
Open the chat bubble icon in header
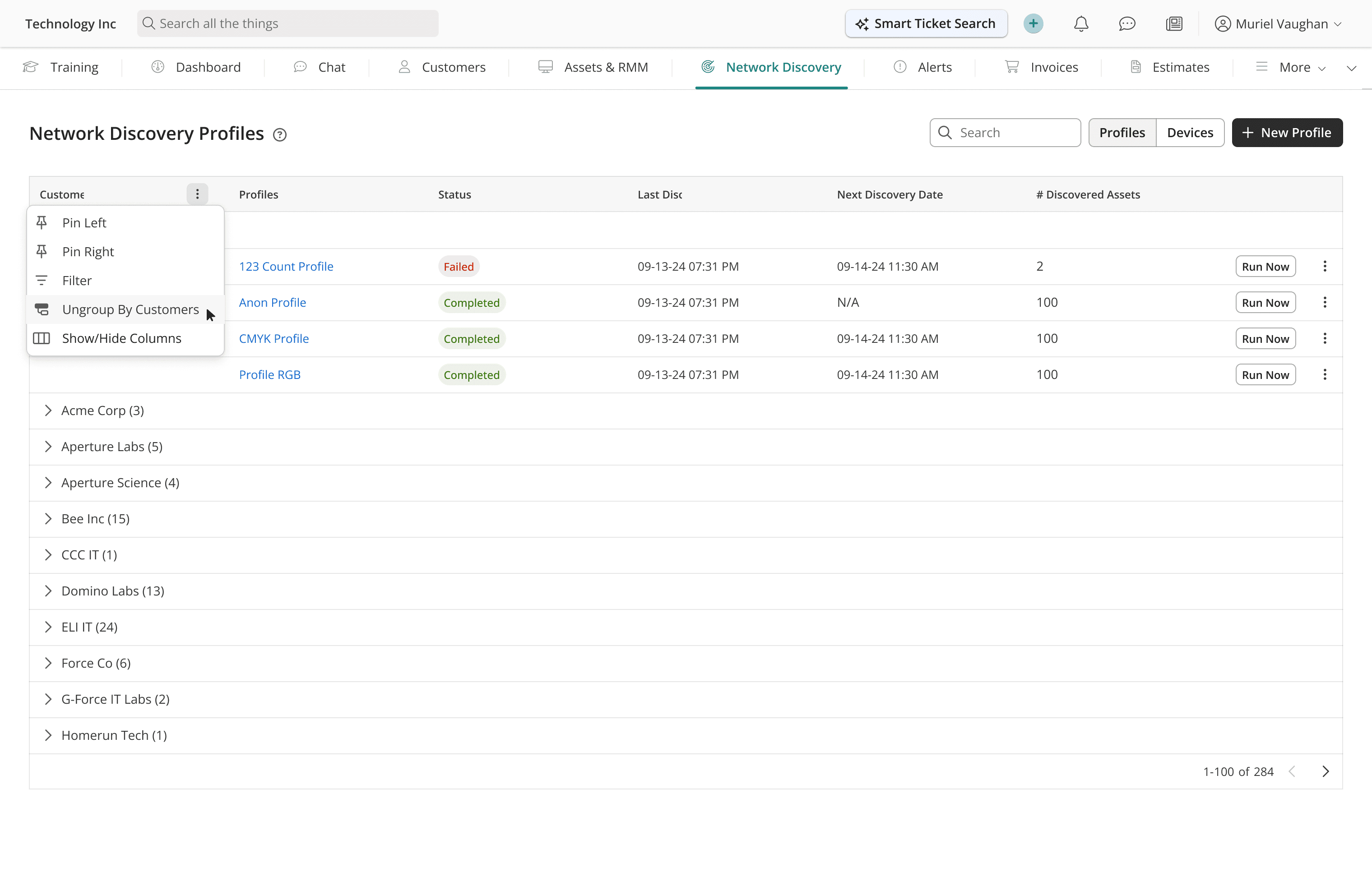click(x=1127, y=23)
